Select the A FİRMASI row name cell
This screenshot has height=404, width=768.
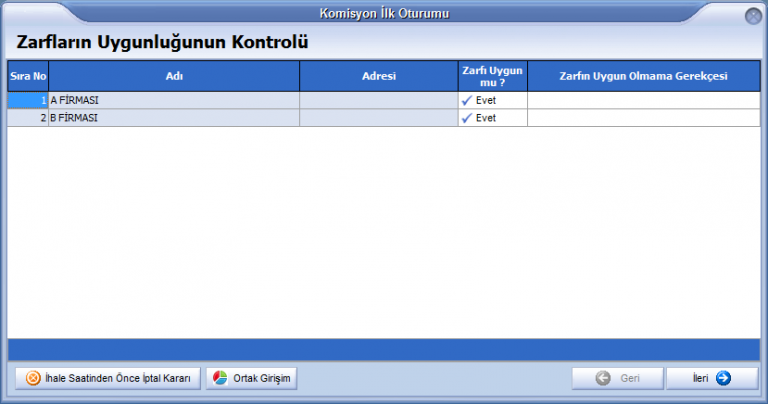174,100
